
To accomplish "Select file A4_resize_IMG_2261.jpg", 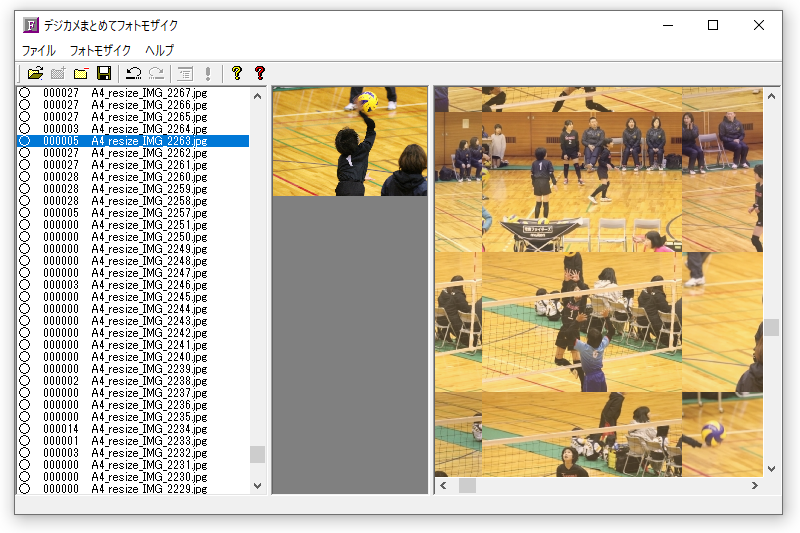I will [x=149, y=165].
